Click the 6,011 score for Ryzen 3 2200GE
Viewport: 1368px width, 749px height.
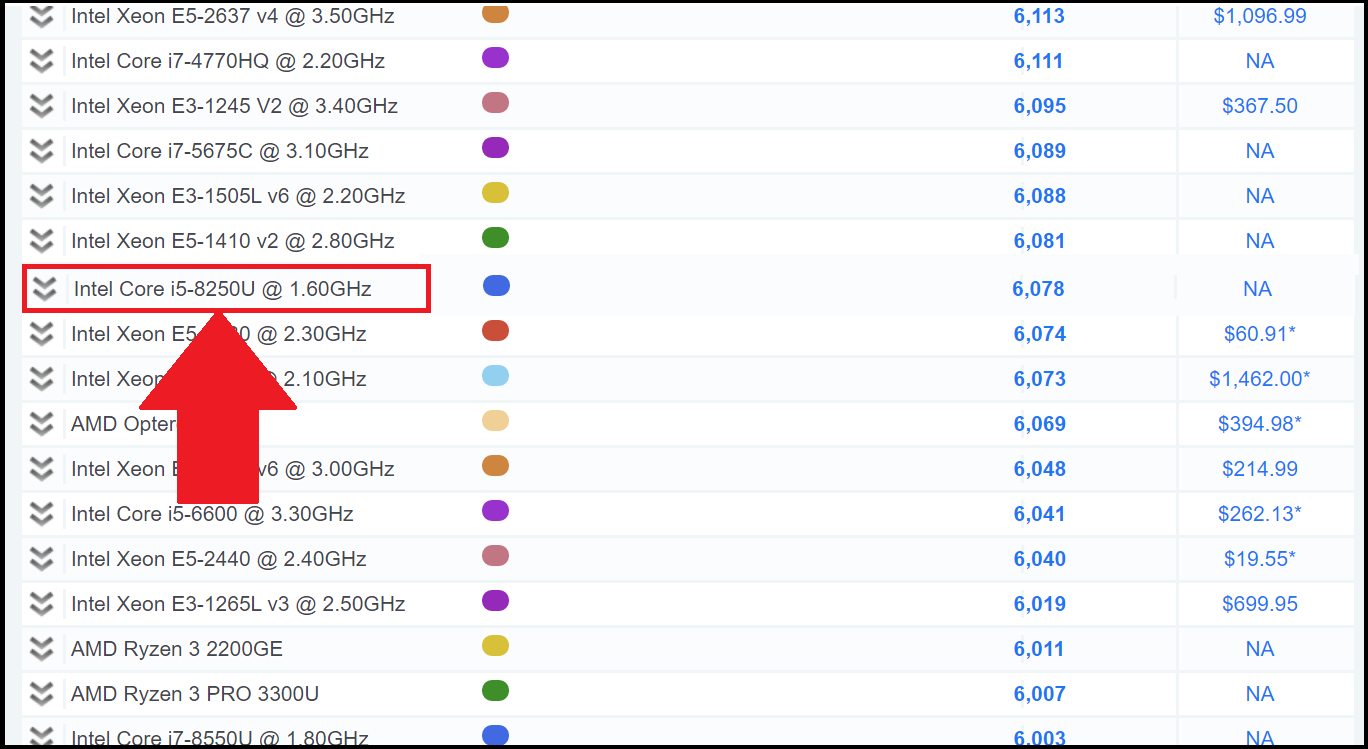1038,648
